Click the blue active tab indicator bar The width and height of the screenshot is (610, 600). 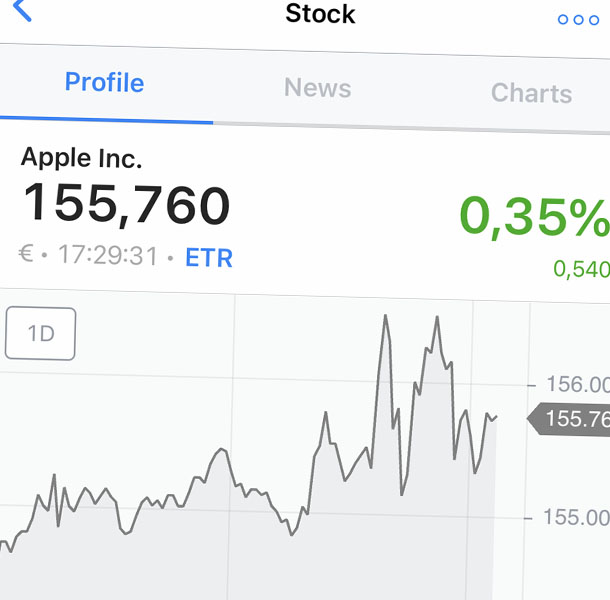click(106, 119)
